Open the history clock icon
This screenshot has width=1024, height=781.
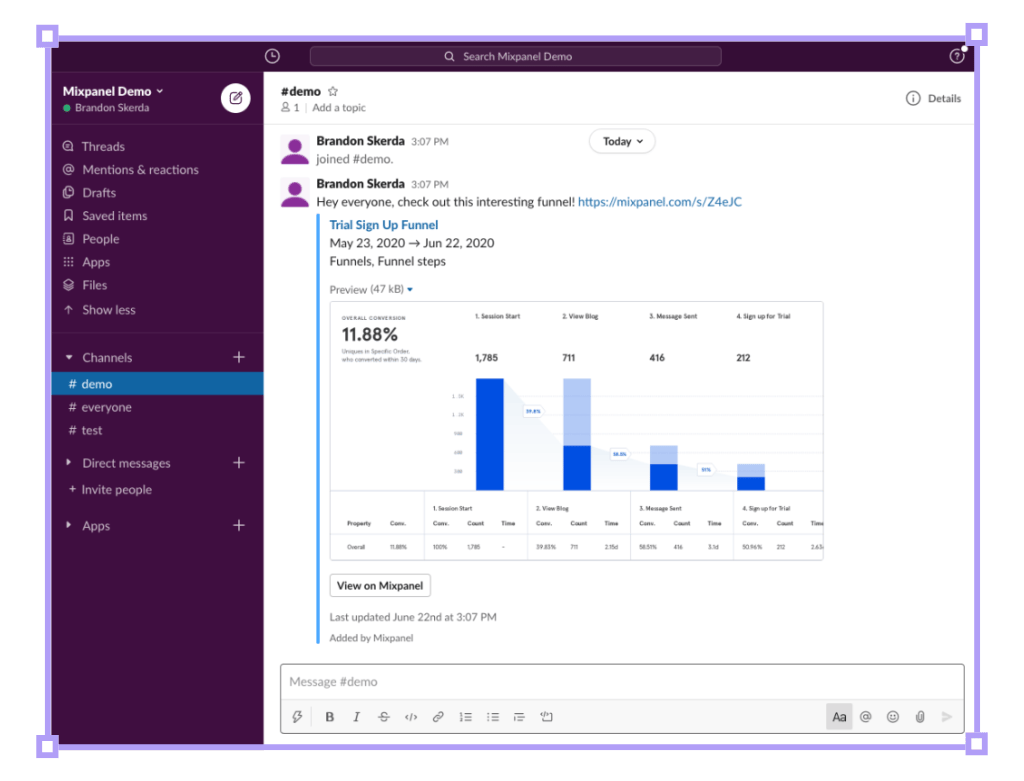272,56
